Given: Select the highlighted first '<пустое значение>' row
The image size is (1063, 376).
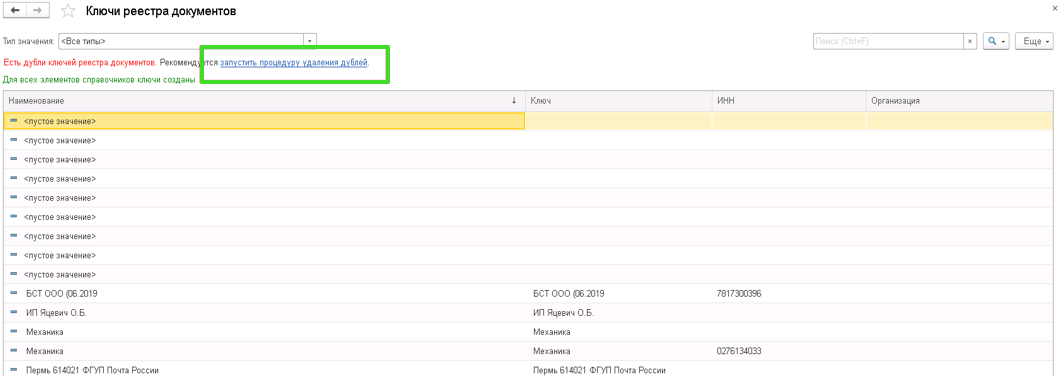Looking at the screenshot, I should tap(264, 121).
